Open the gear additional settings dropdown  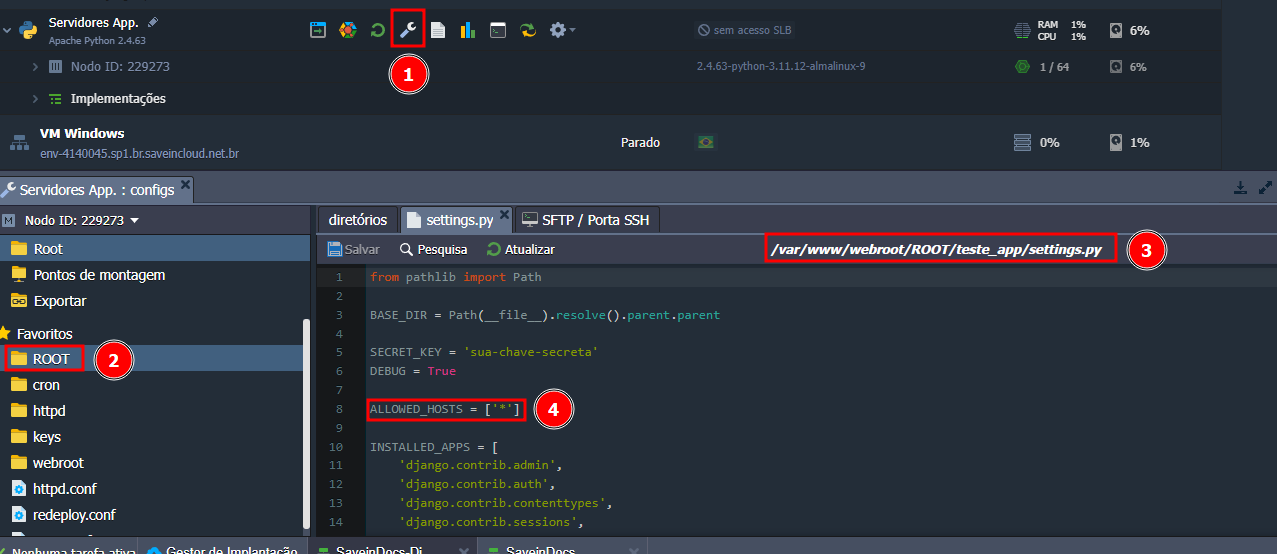562,30
